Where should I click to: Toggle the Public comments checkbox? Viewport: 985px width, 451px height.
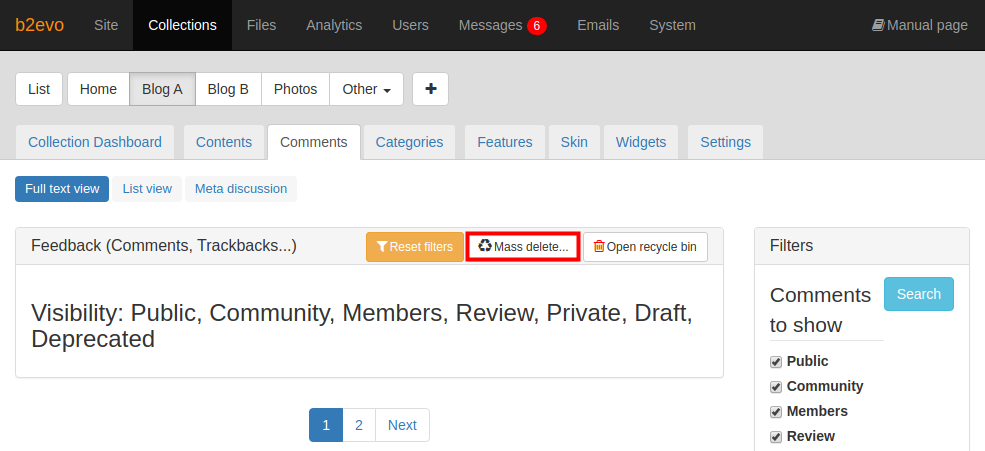tap(776, 362)
